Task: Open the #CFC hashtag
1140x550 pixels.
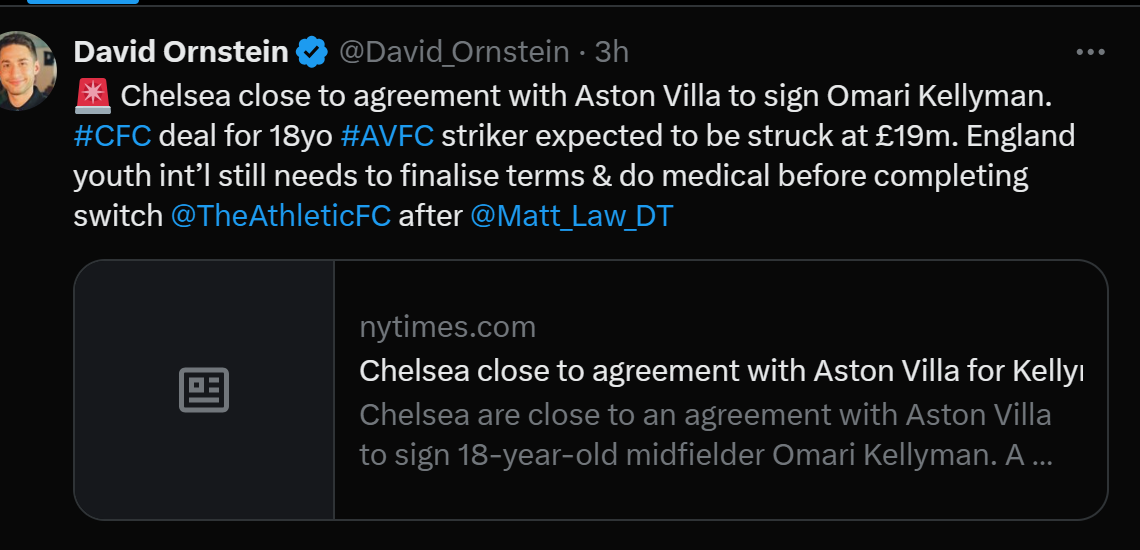Action: point(112,135)
